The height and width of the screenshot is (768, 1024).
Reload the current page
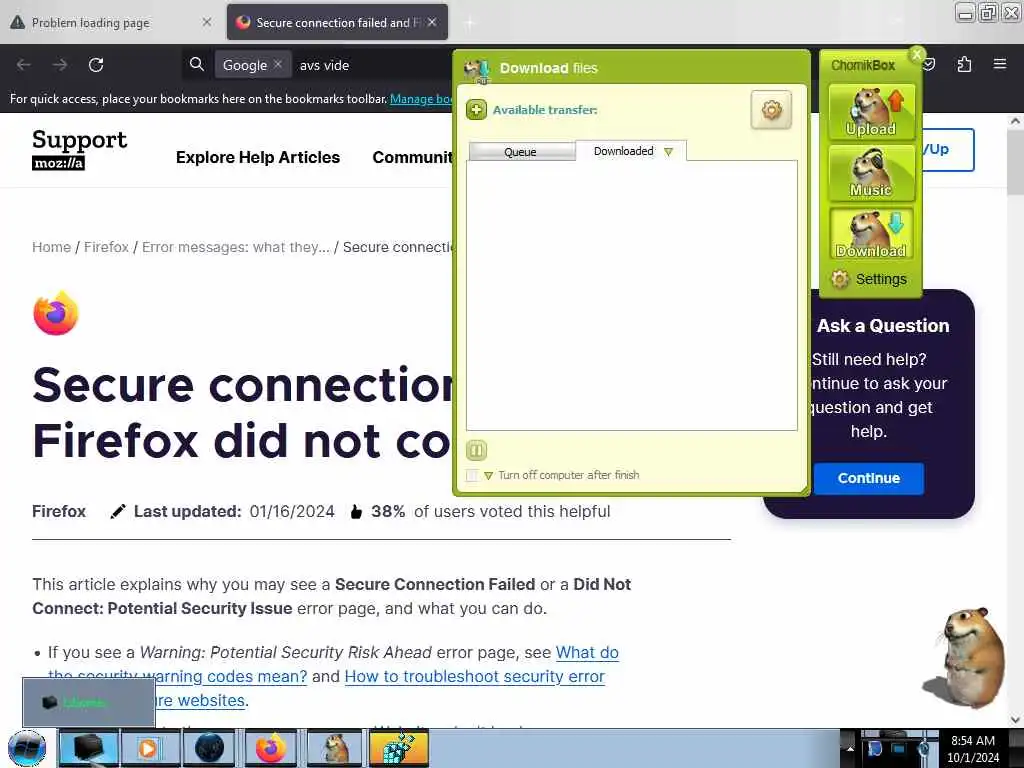(x=96, y=65)
